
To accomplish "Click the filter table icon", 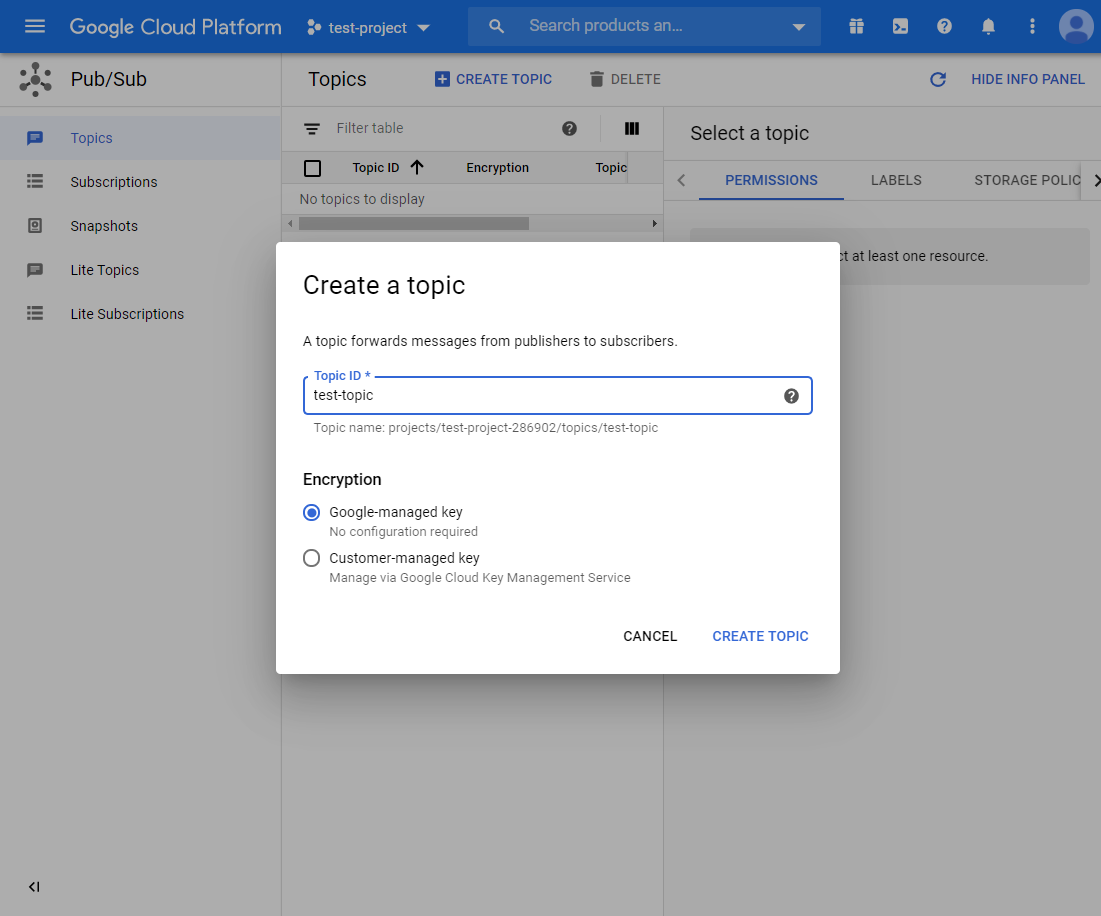I will pyautogui.click(x=312, y=129).
